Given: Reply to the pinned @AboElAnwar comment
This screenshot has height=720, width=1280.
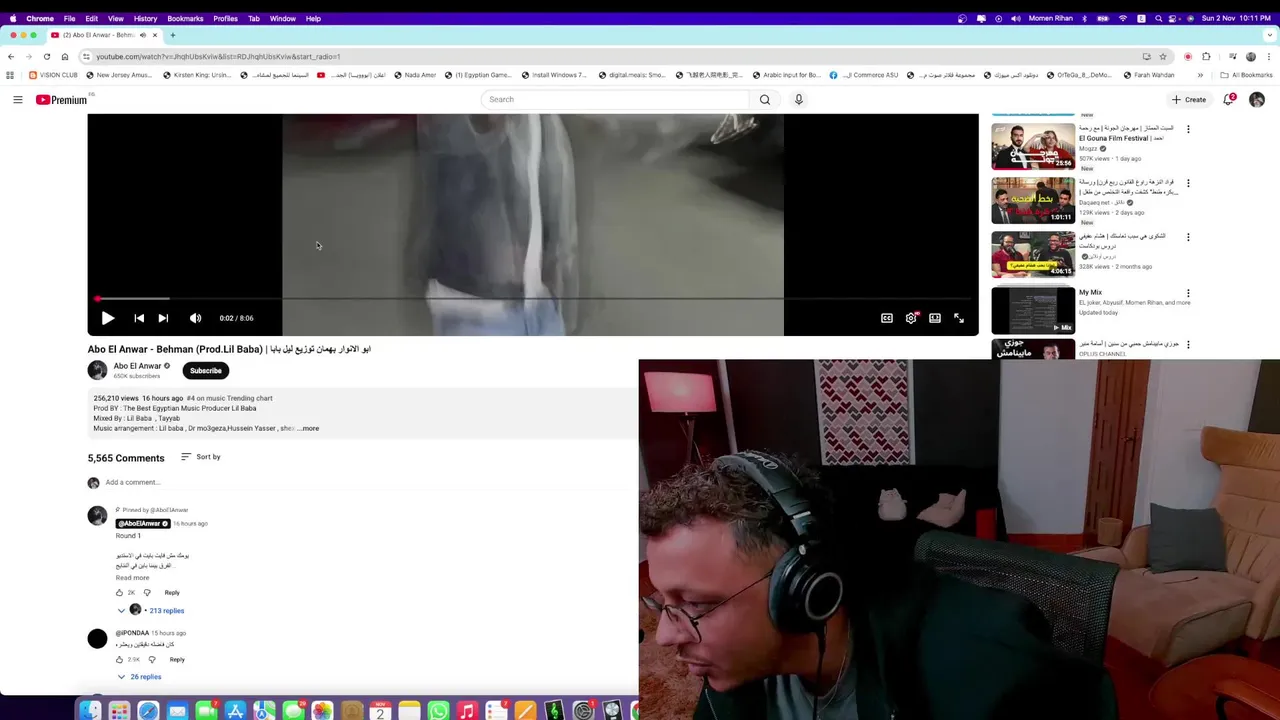Looking at the screenshot, I should click(172, 592).
